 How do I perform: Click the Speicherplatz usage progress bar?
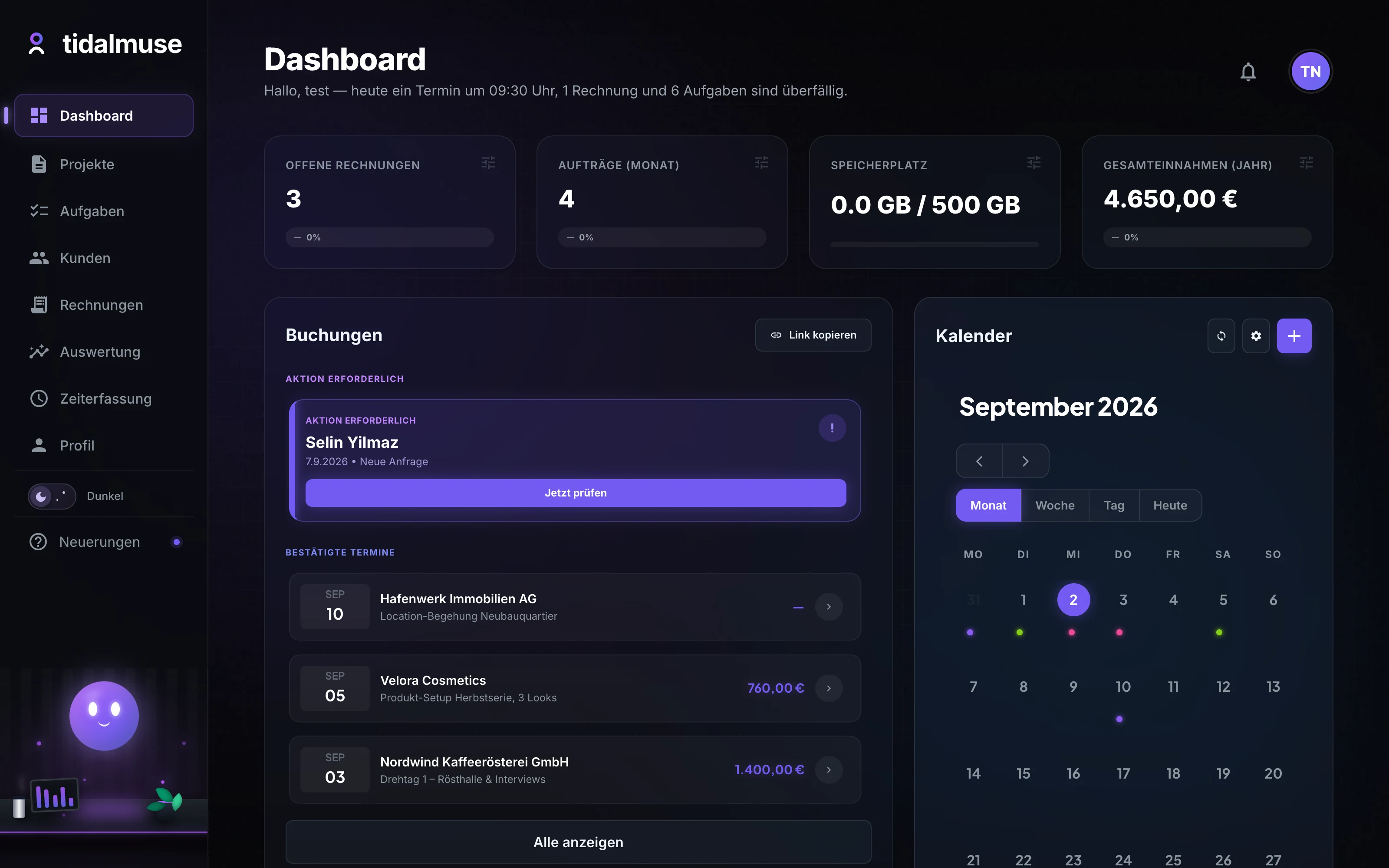[x=935, y=244]
